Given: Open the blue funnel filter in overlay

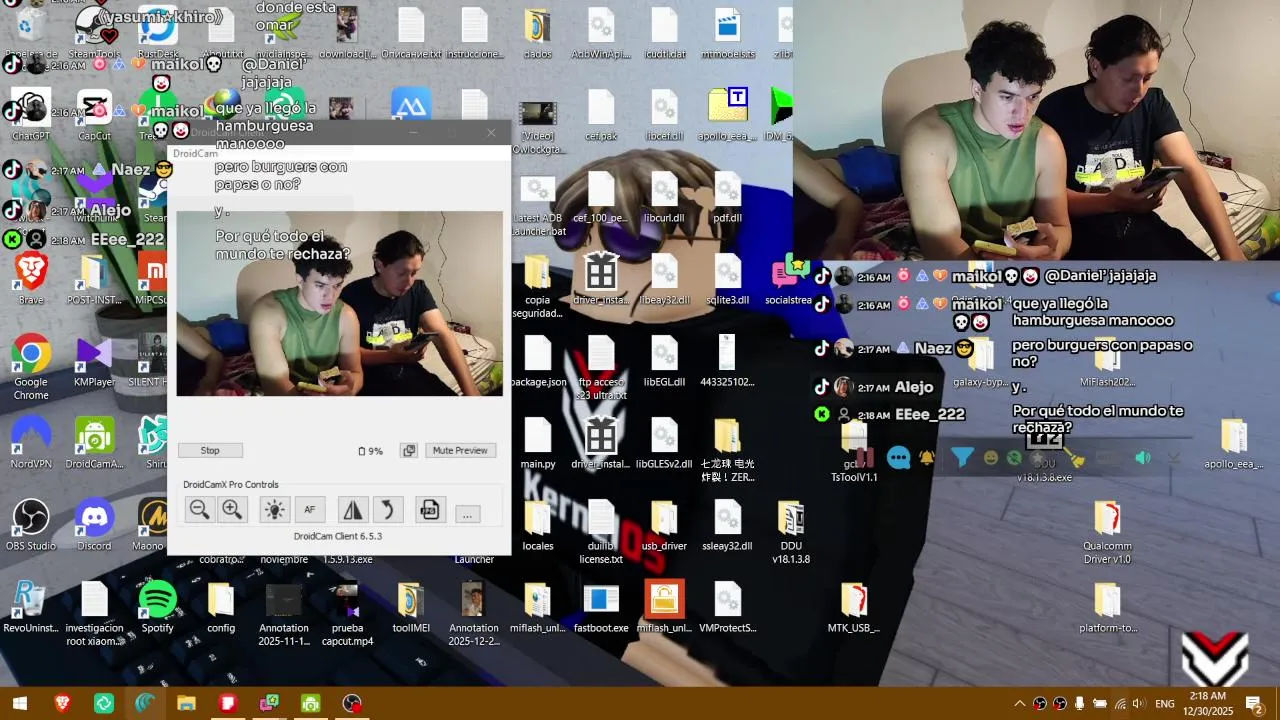Looking at the screenshot, I should pos(961,458).
